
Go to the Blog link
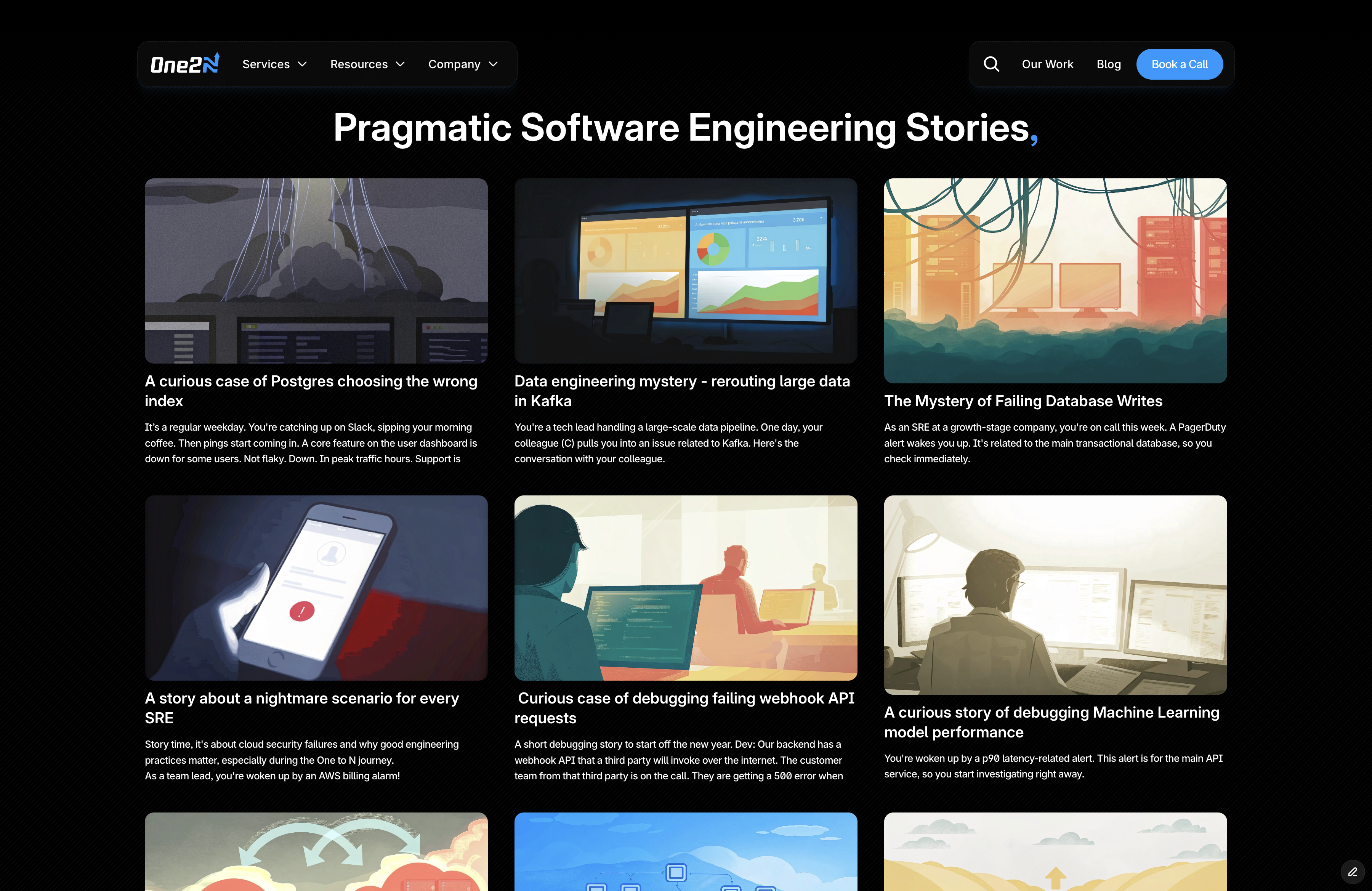[x=1109, y=64]
